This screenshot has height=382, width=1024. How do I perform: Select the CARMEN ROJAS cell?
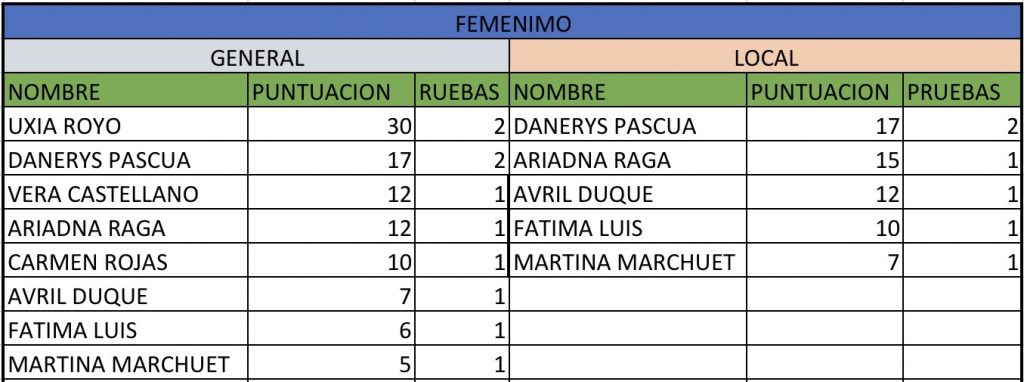point(125,261)
